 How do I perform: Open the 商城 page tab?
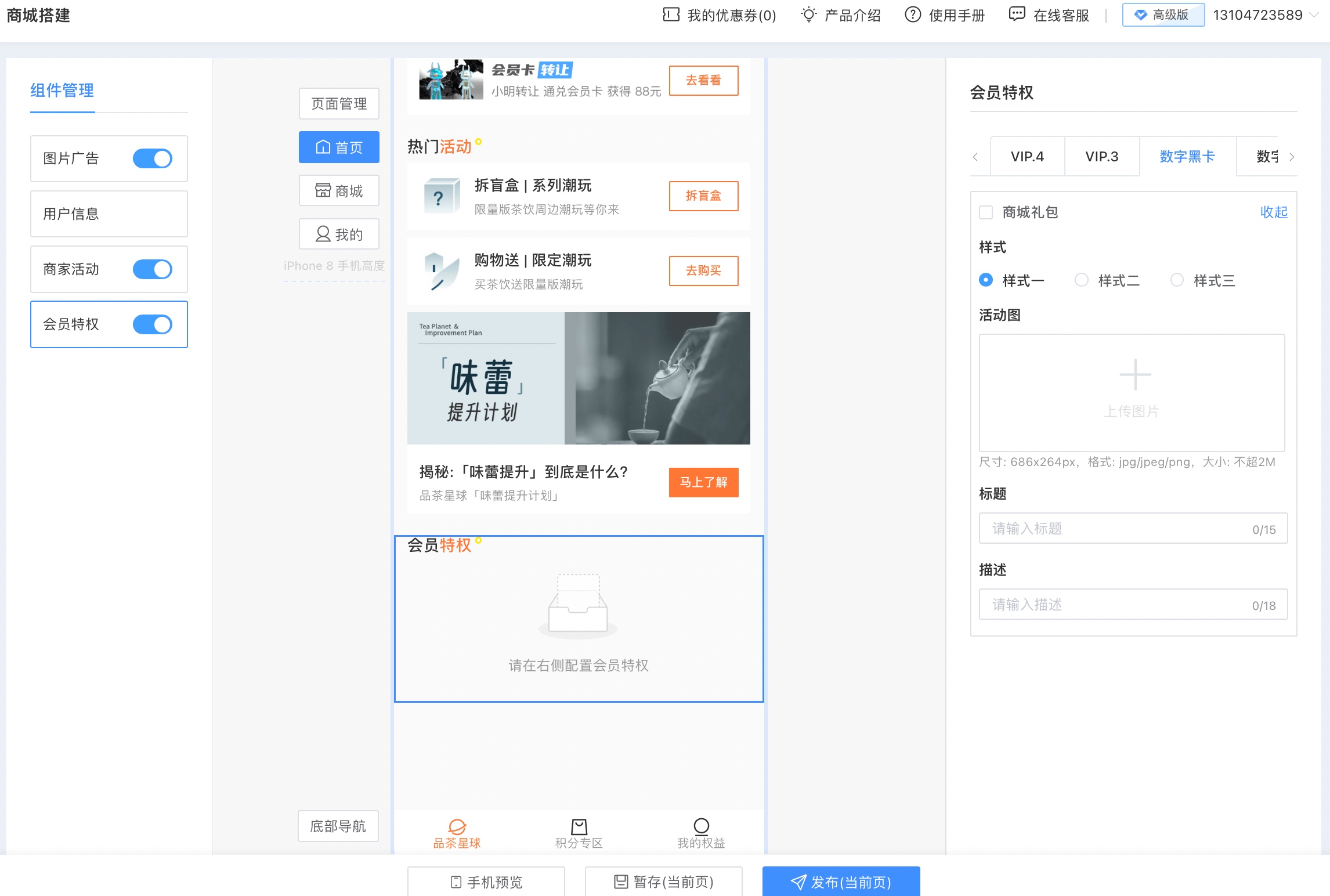coord(339,191)
